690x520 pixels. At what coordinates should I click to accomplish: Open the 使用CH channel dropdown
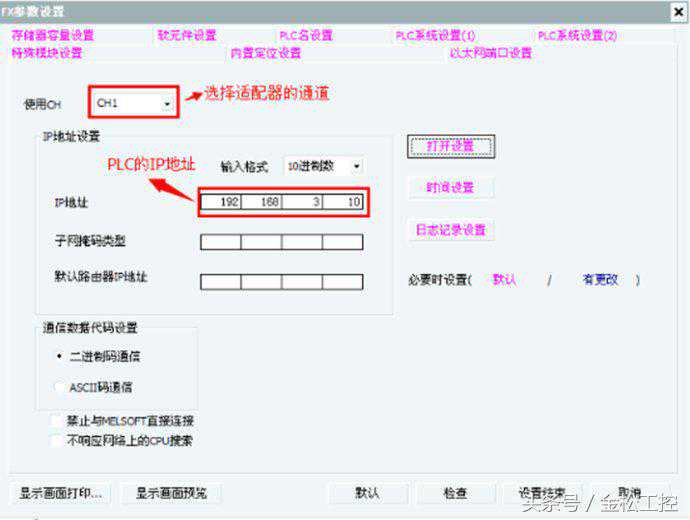click(x=134, y=103)
